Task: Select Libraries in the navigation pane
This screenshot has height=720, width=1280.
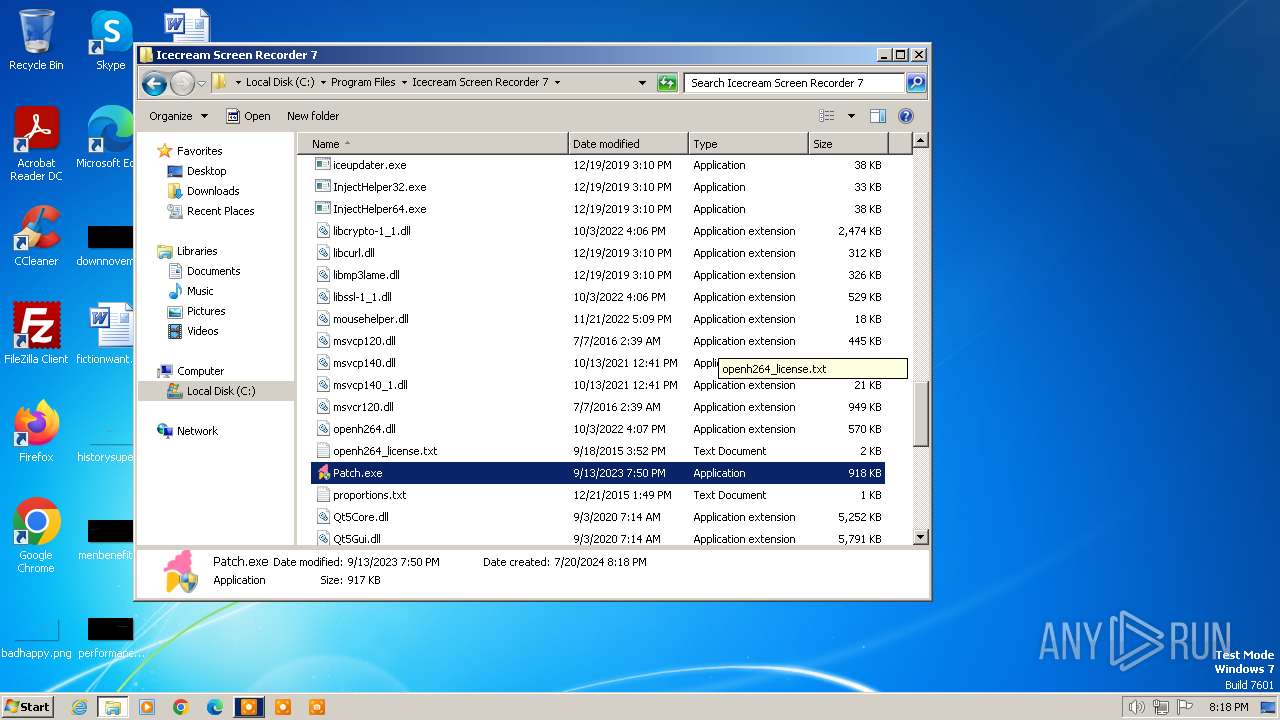Action: [x=197, y=251]
